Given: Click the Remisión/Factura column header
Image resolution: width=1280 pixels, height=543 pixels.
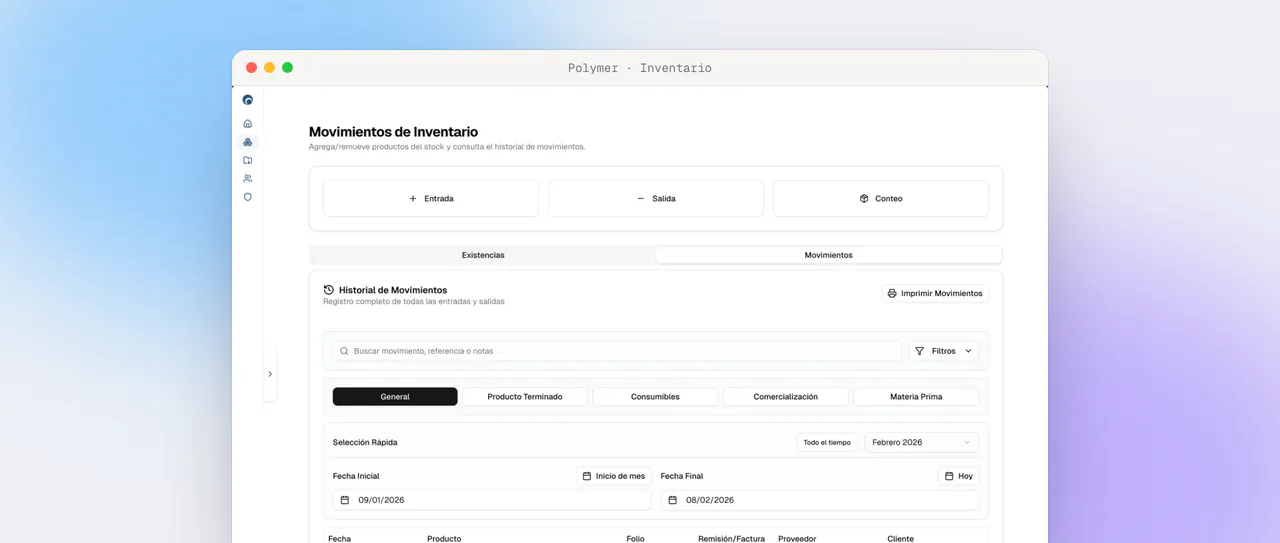Looking at the screenshot, I should click(731, 538).
